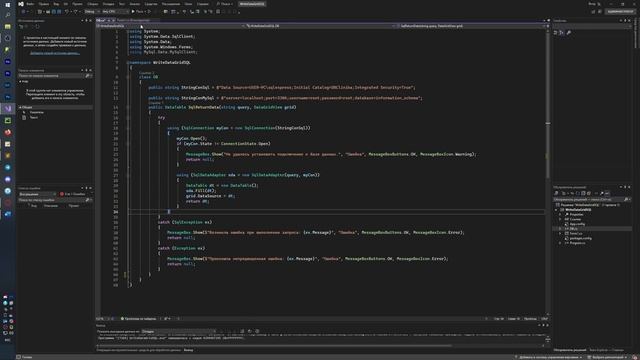This screenshot has width=640, height=360.
Task: Click the no-problems-found status indicator
Action: [138, 319]
